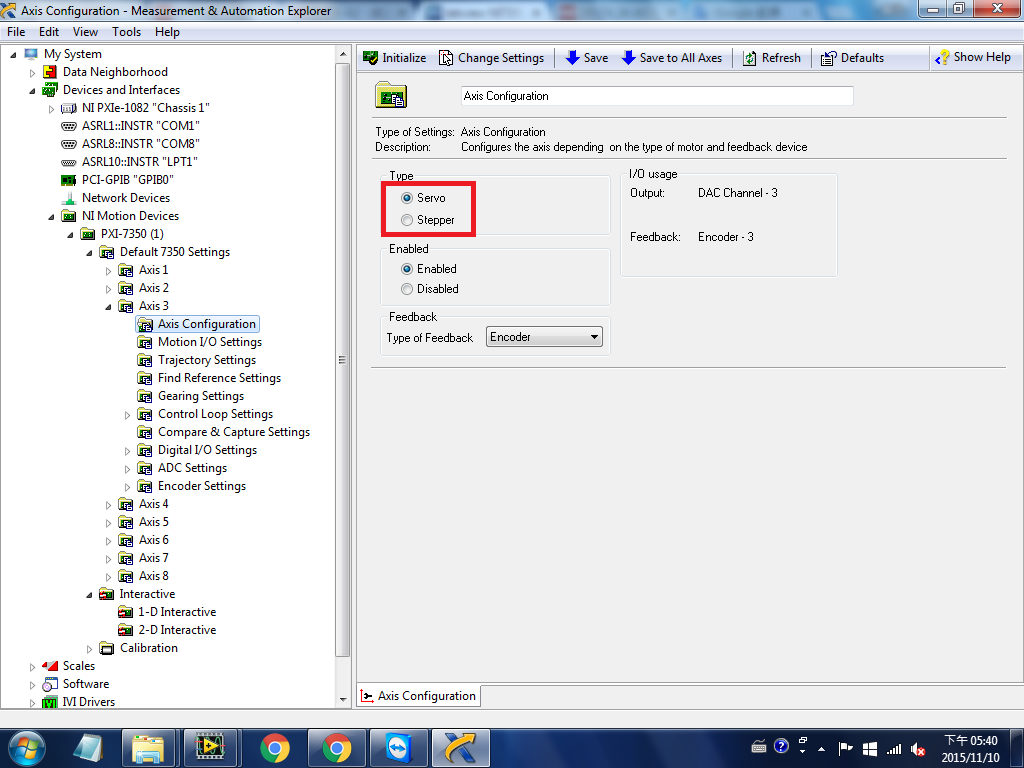Screen dimensions: 1024x768
Task: Restore Defaults from the toolbar
Action: [852, 58]
